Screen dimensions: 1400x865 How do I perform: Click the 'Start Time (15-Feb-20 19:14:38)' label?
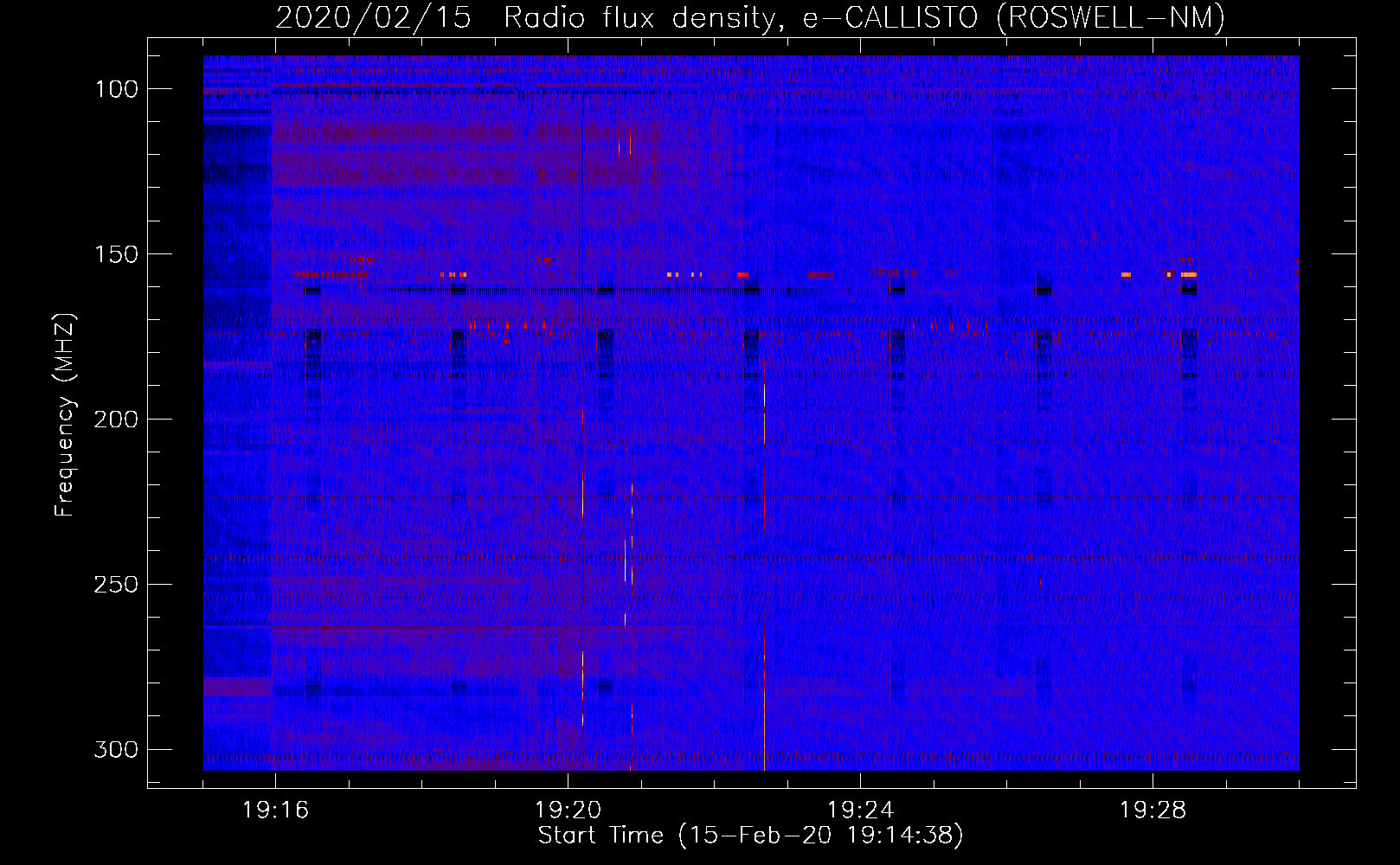(750, 836)
